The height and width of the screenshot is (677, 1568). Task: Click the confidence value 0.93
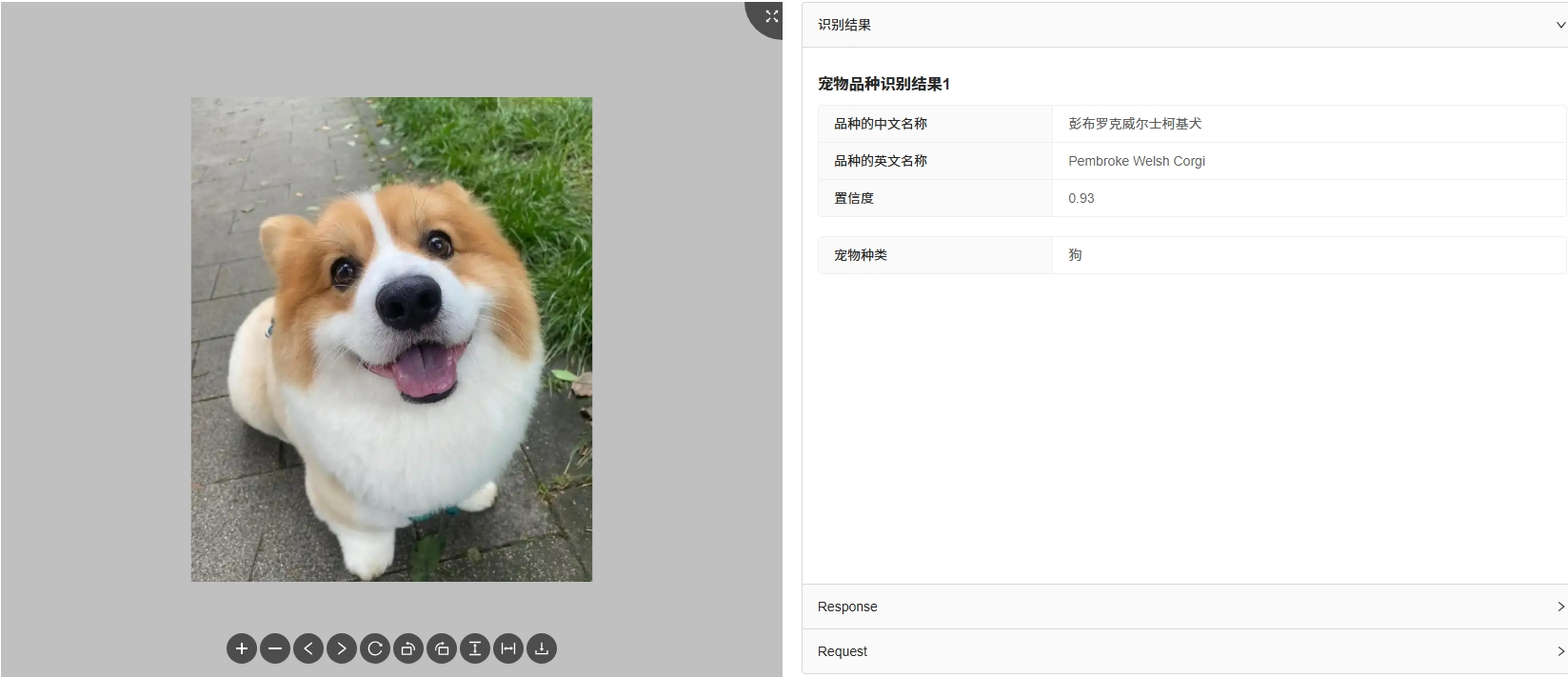click(x=1082, y=198)
